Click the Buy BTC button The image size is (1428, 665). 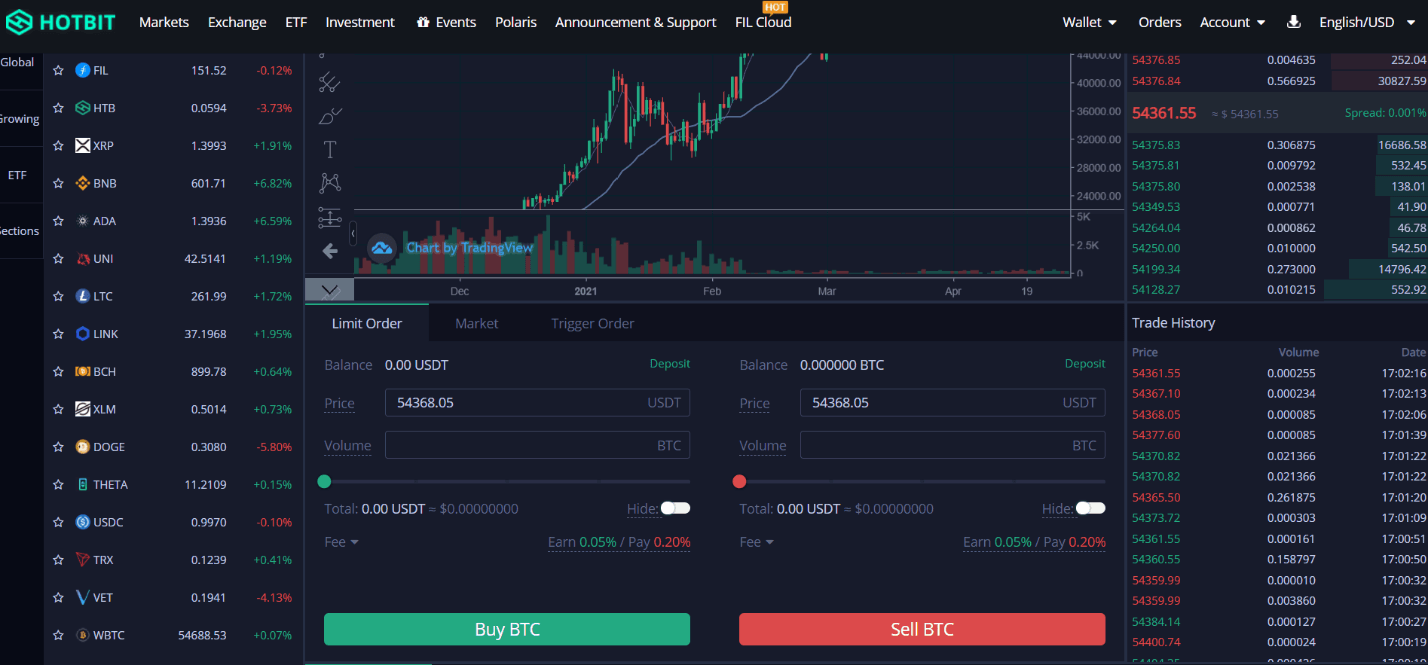coord(507,629)
